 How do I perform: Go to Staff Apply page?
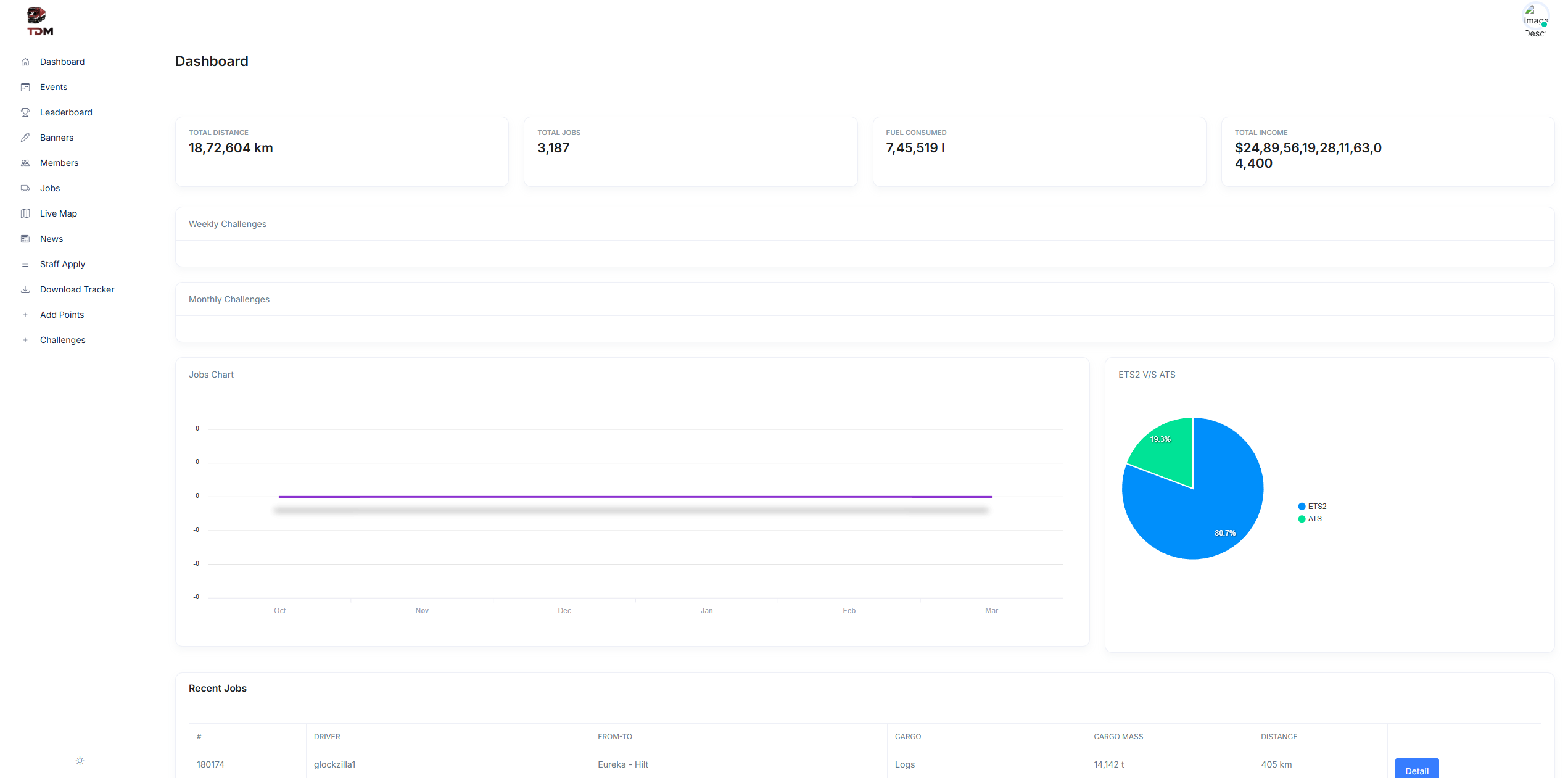coord(62,264)
